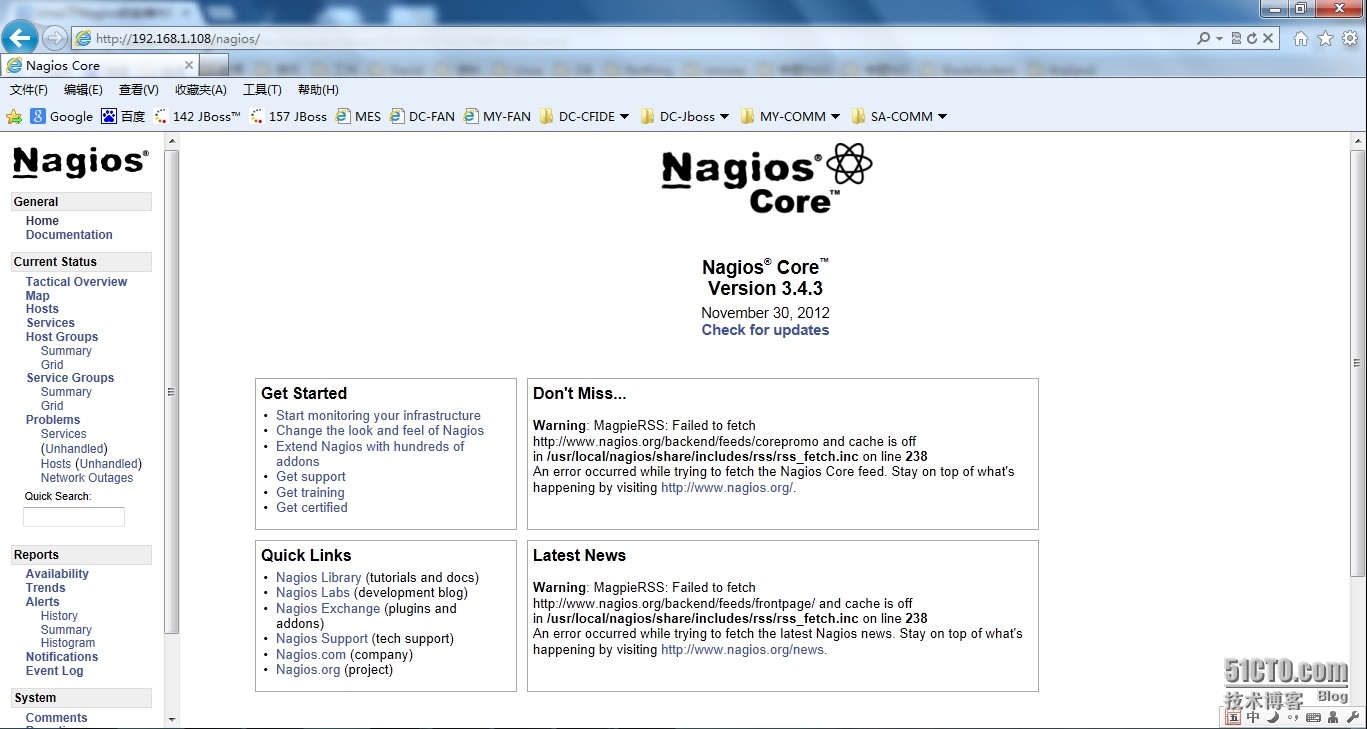
Task: Open the browser Tools gear icon
Action: tap(1350, 38)
